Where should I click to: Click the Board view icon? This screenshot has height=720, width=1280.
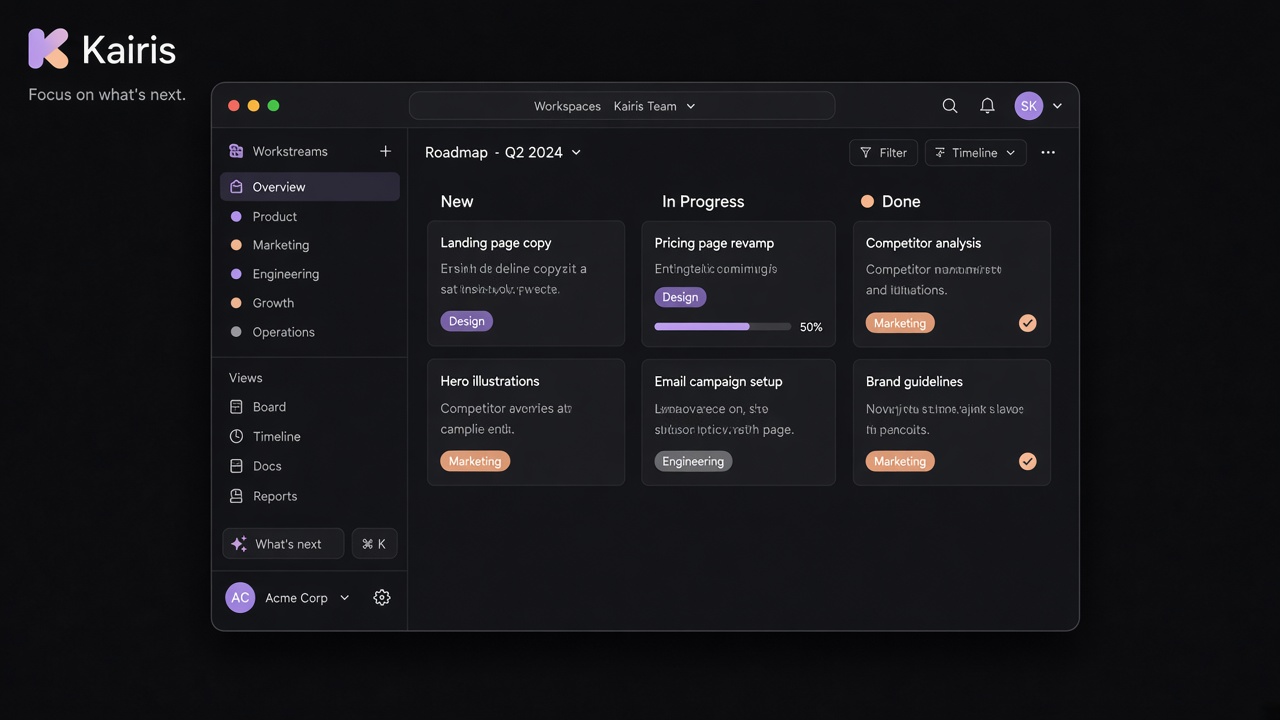236,407
